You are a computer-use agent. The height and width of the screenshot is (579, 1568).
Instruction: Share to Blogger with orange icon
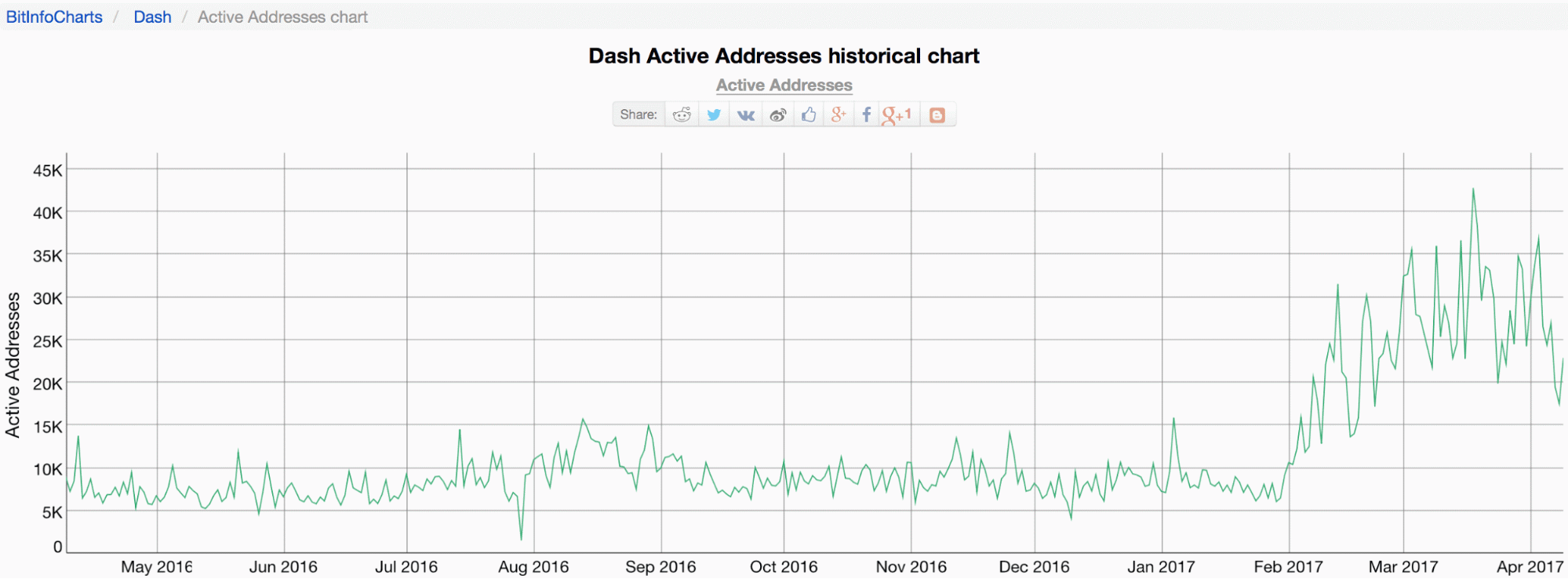(937, 115)
